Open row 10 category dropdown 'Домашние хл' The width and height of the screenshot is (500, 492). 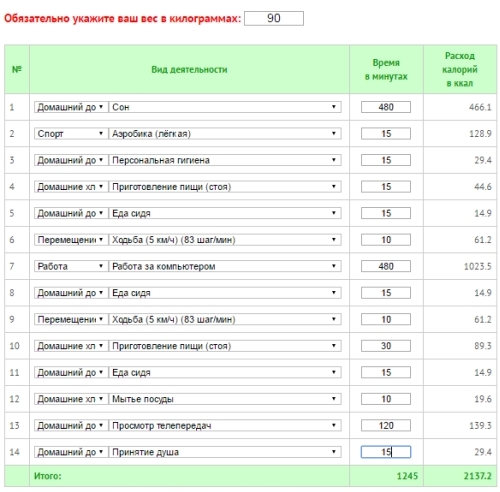coord(71,346)
